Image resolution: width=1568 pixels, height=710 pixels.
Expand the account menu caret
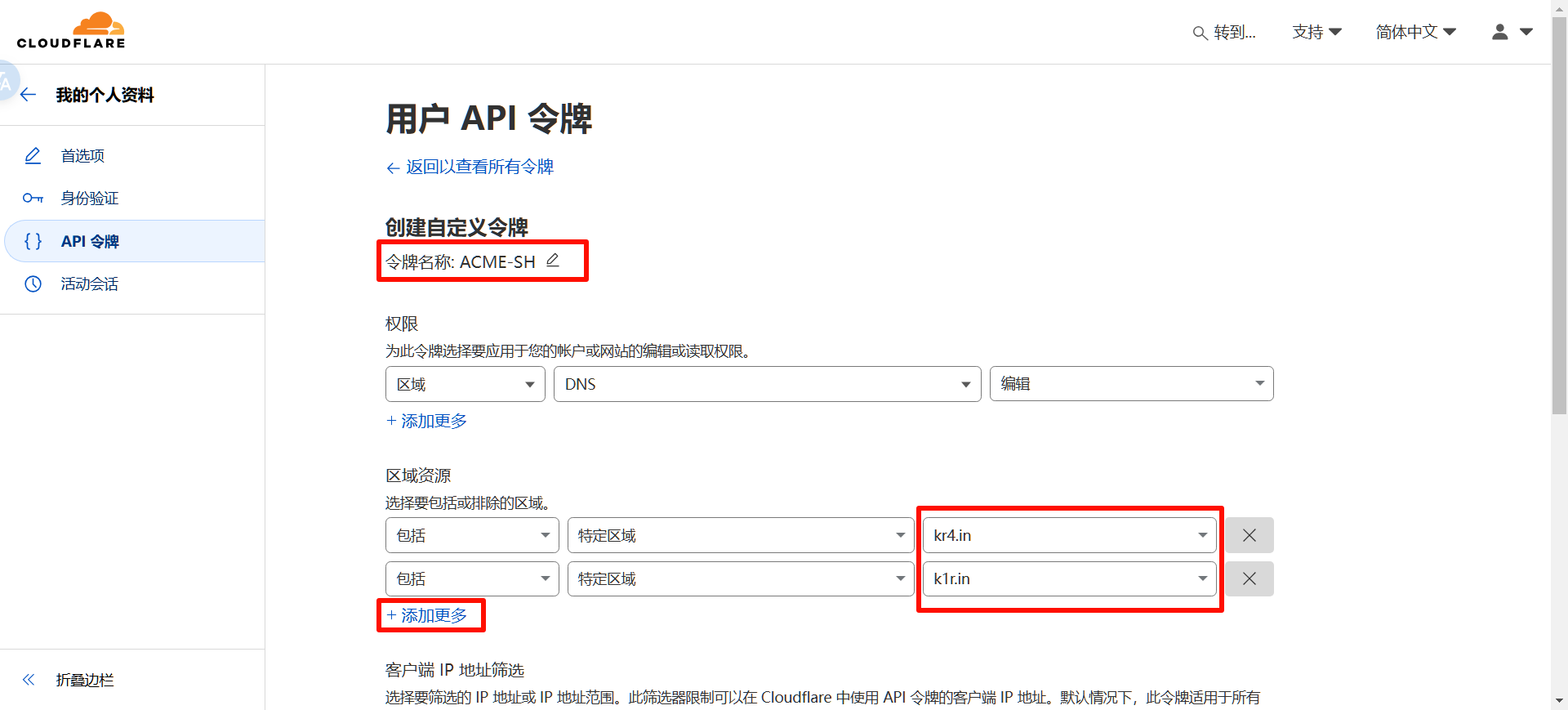1526,32
